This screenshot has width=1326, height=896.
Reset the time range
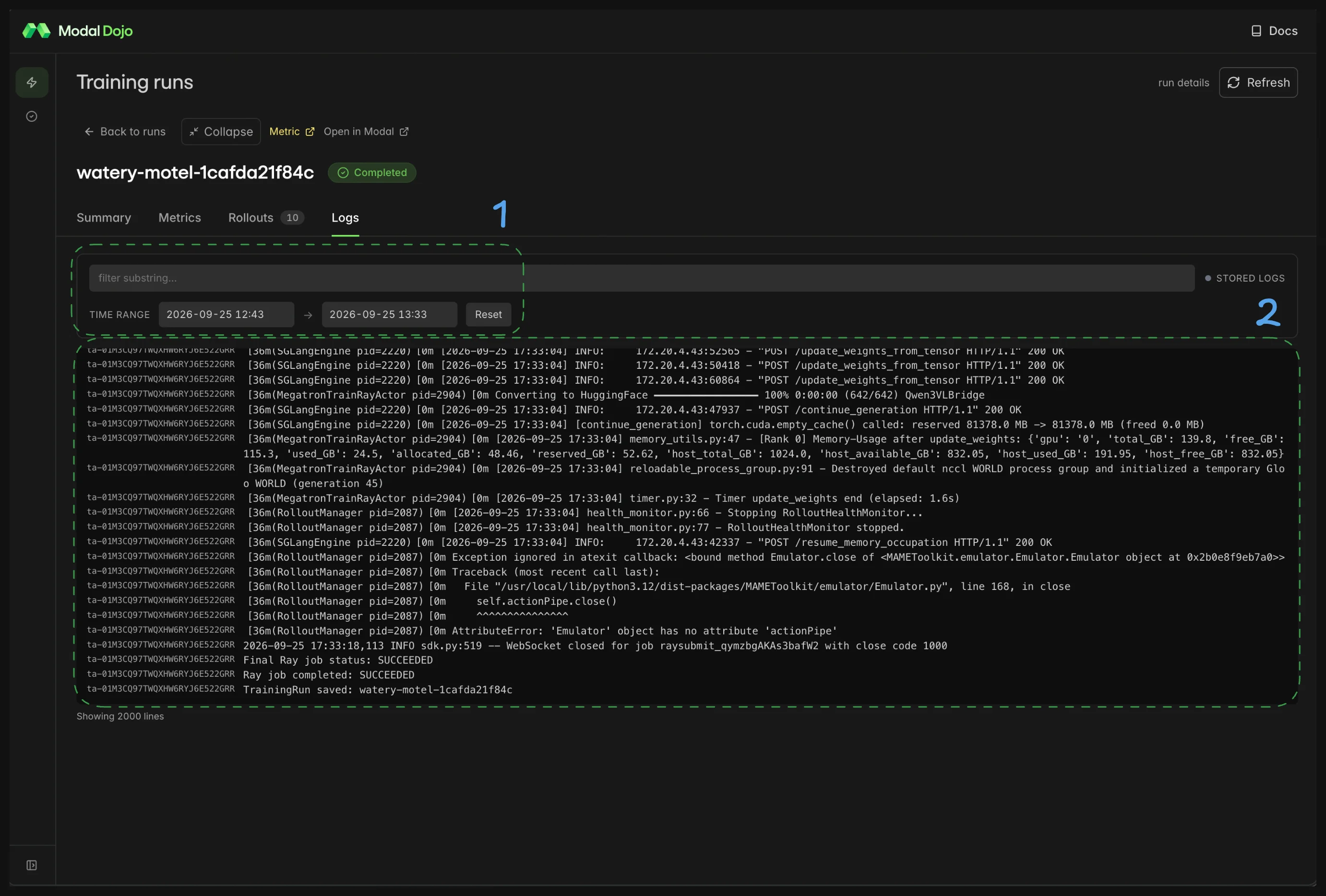(489, 315)
